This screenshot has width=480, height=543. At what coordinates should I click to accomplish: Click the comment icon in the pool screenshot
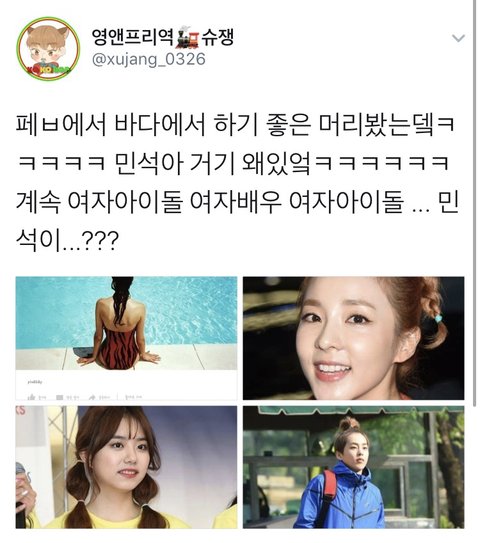tap(60, 397)
